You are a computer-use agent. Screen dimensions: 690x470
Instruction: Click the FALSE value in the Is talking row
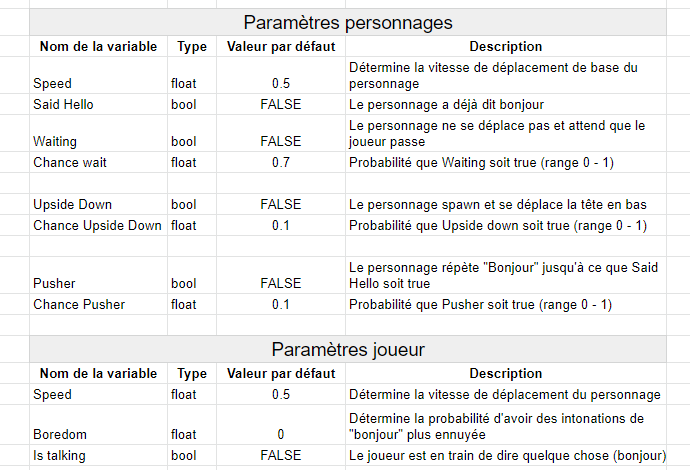point(281,455)
